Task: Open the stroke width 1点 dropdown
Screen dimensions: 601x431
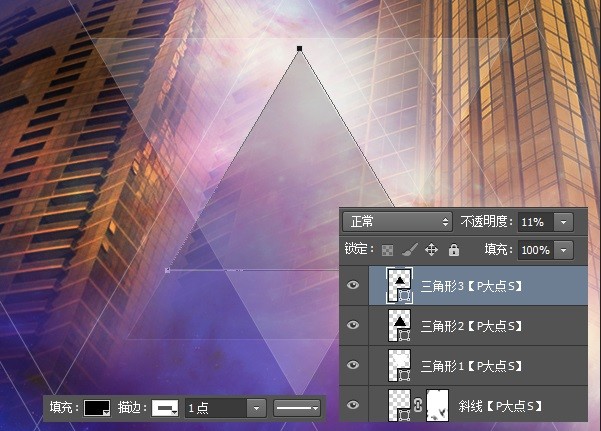Action: pyautogui.click(x=256, y=408)
